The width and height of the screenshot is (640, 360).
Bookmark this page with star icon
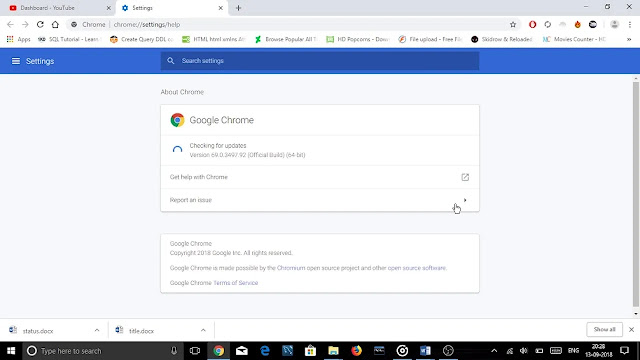513,24
